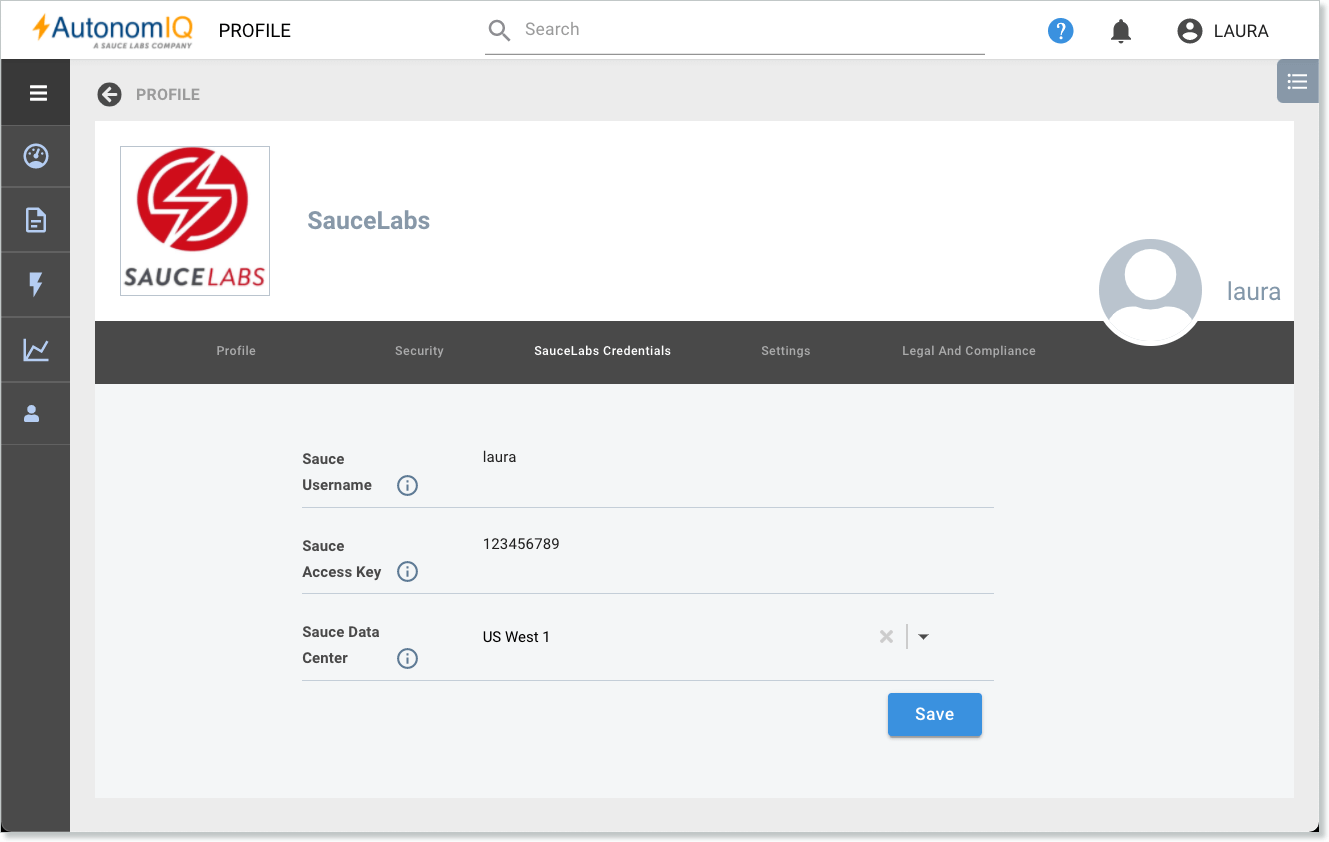Open the line chart icon in the sidebar
Viewport: 1329px width, 842px height.
click(x=36, y=350)
